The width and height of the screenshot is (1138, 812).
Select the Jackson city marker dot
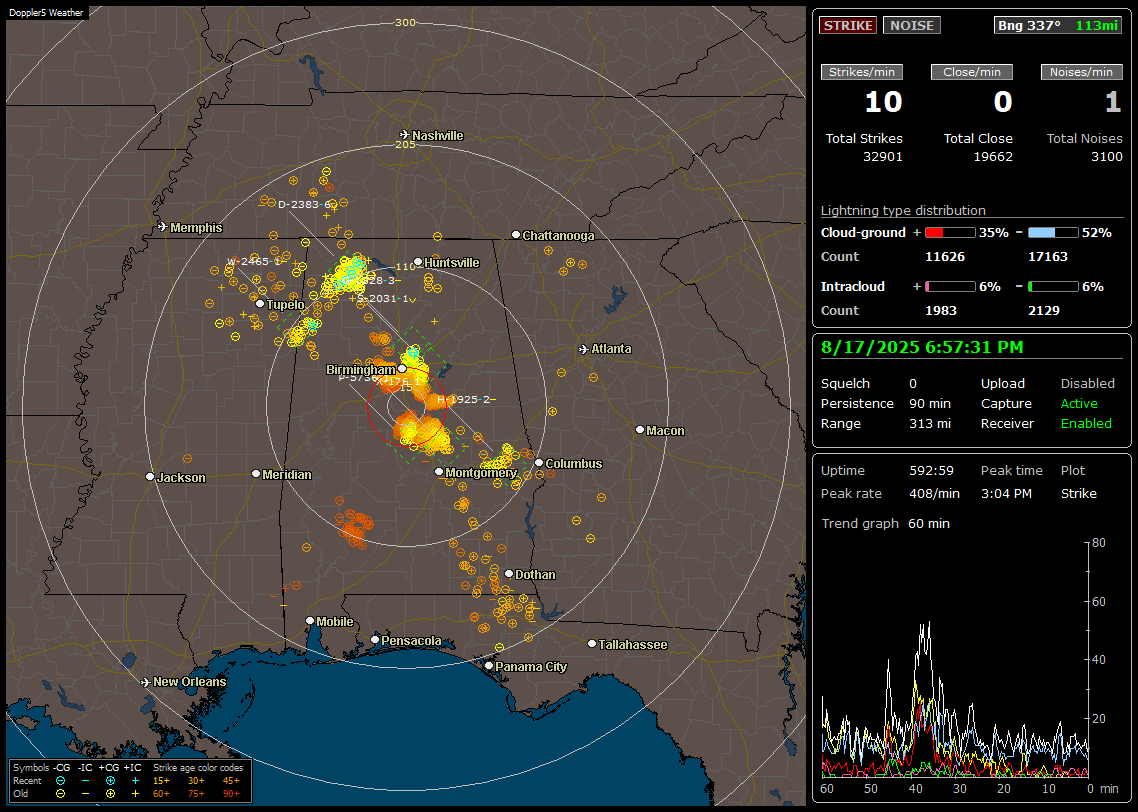click(150, 477)
